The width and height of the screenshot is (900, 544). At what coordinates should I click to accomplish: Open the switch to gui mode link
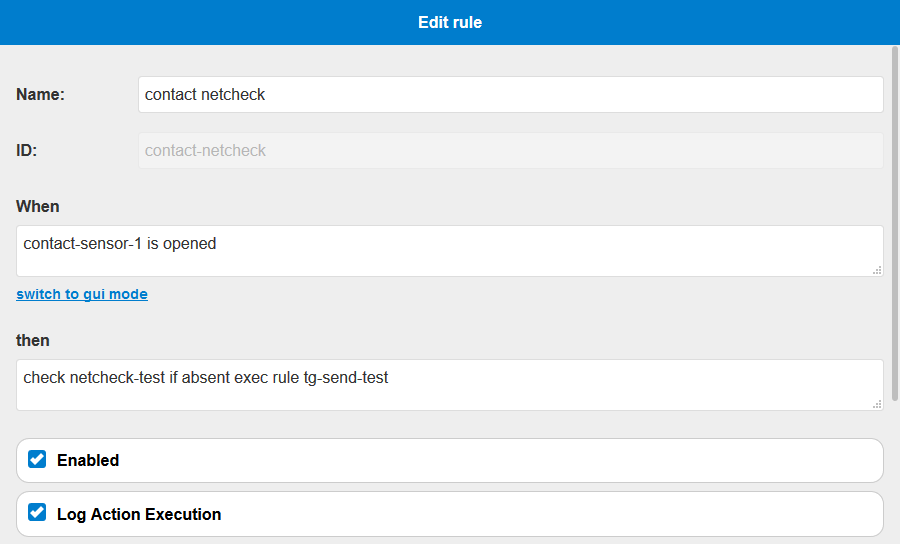pos(82,294)
